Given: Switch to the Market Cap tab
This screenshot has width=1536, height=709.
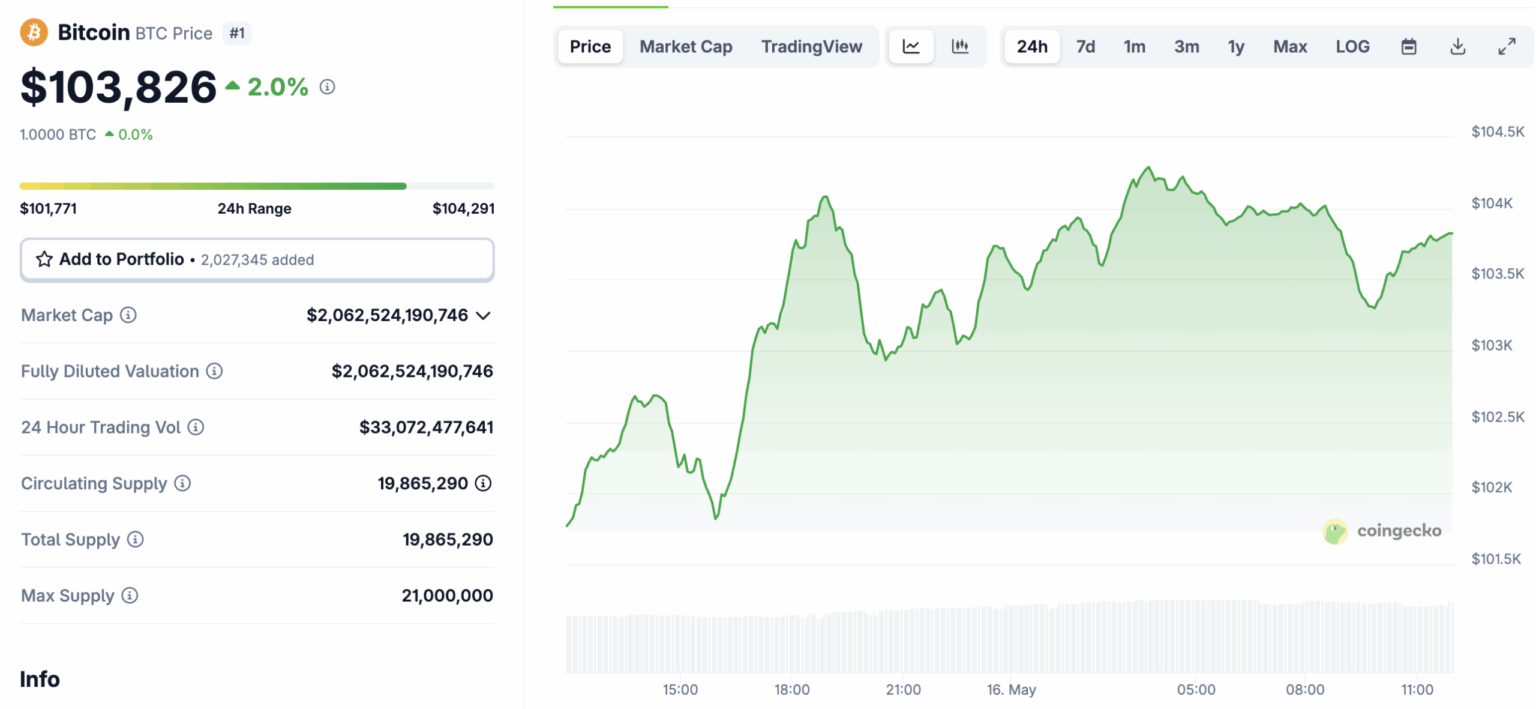Looking at the screenshot, I should pos(686,46).
